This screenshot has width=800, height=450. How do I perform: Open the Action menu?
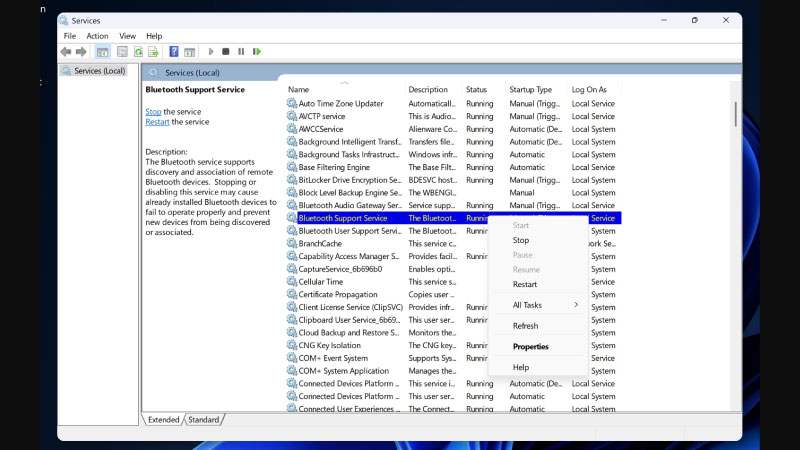(x=97, y=36)
